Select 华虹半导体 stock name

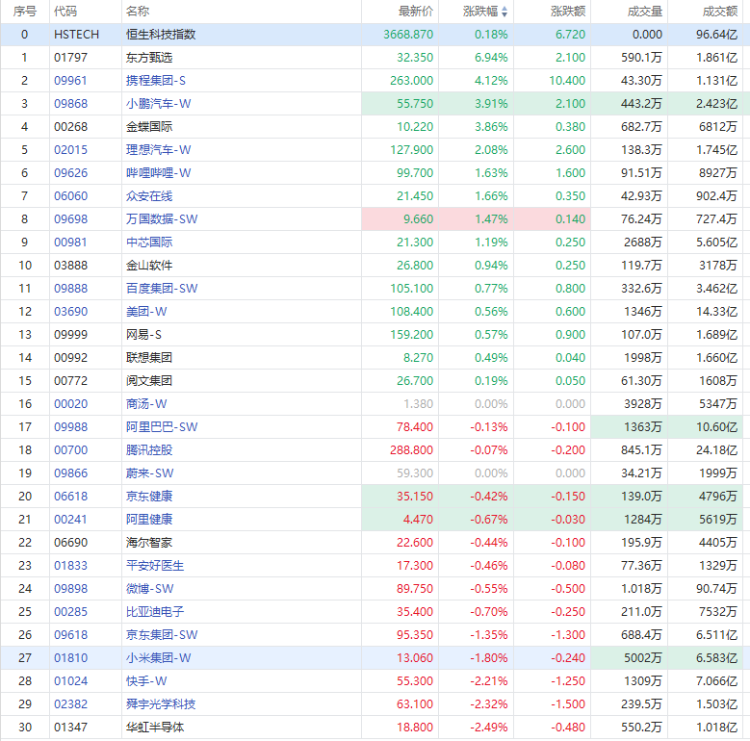(155, 727)
